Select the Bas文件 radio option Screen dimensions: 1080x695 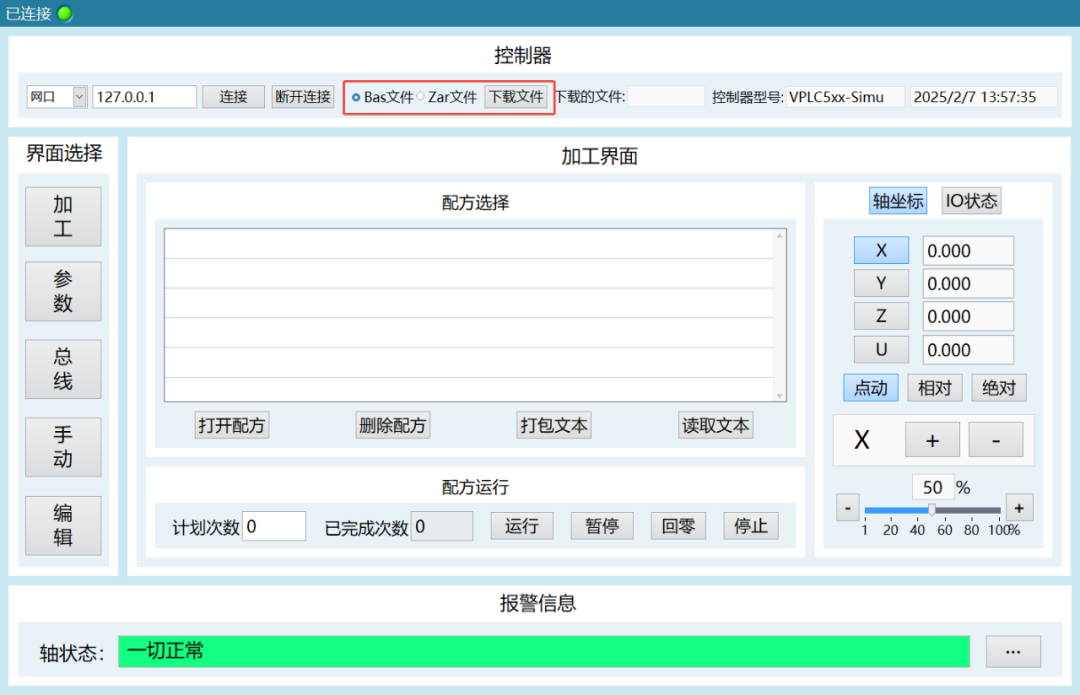coord(382,97)
